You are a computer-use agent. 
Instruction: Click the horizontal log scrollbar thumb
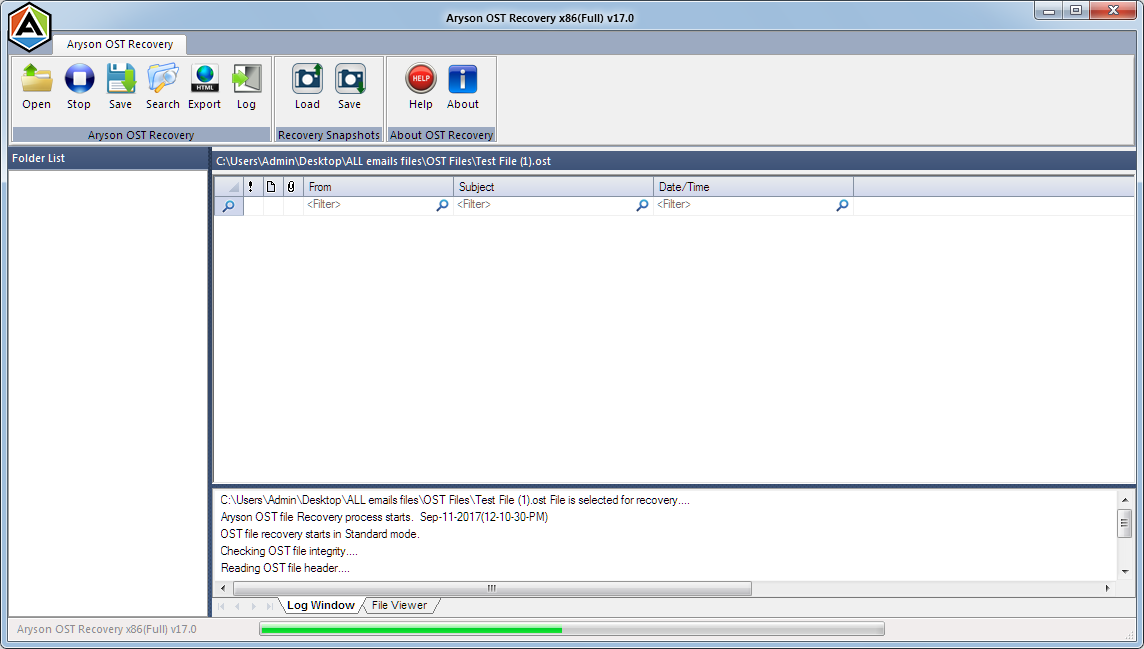pos(492,588)
